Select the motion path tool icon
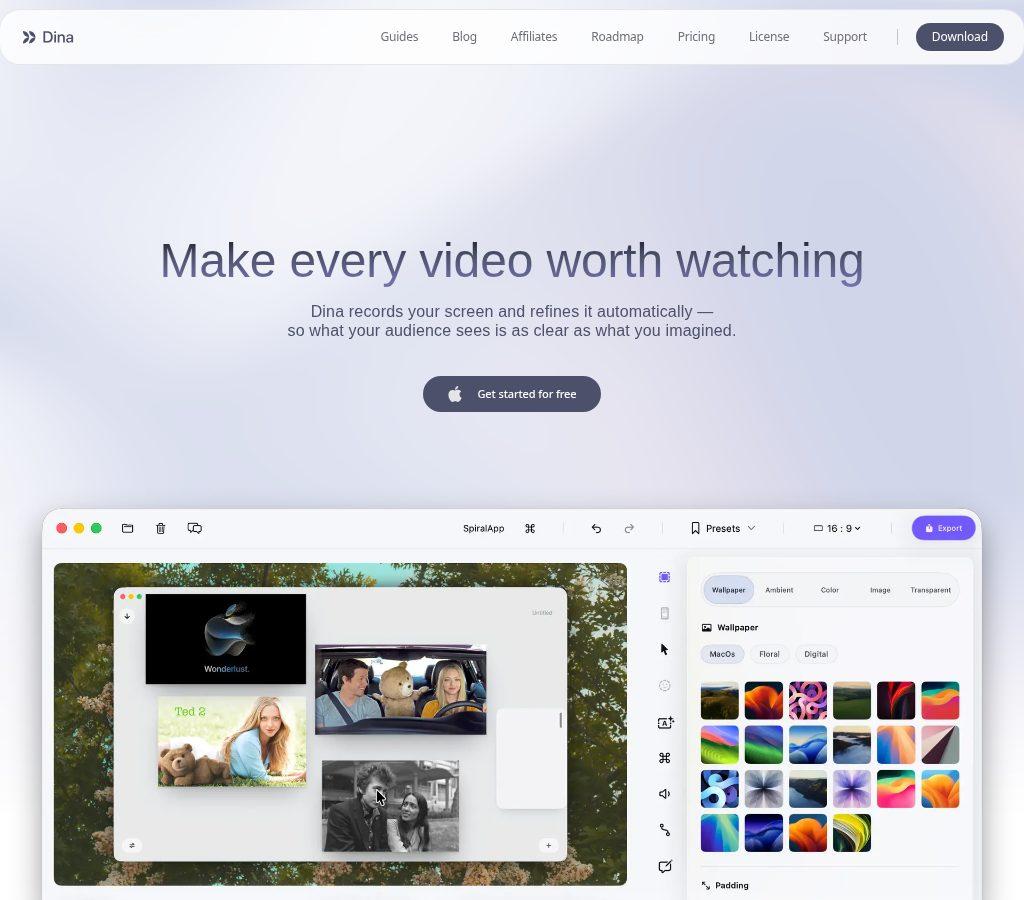This screenshot has height=900, width=1024. tap(664, 829)
